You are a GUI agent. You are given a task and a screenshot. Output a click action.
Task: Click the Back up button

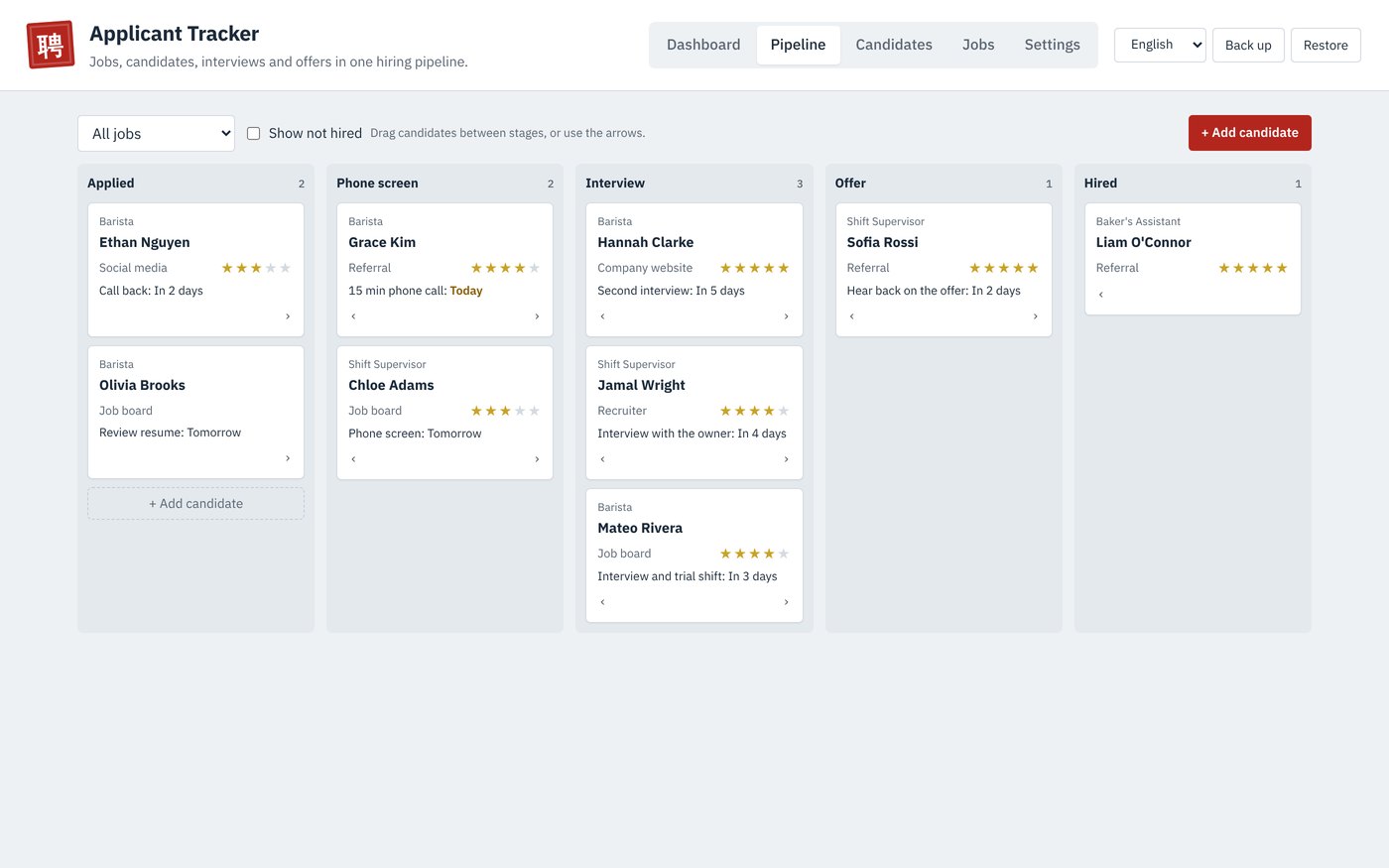[1248, 45]
